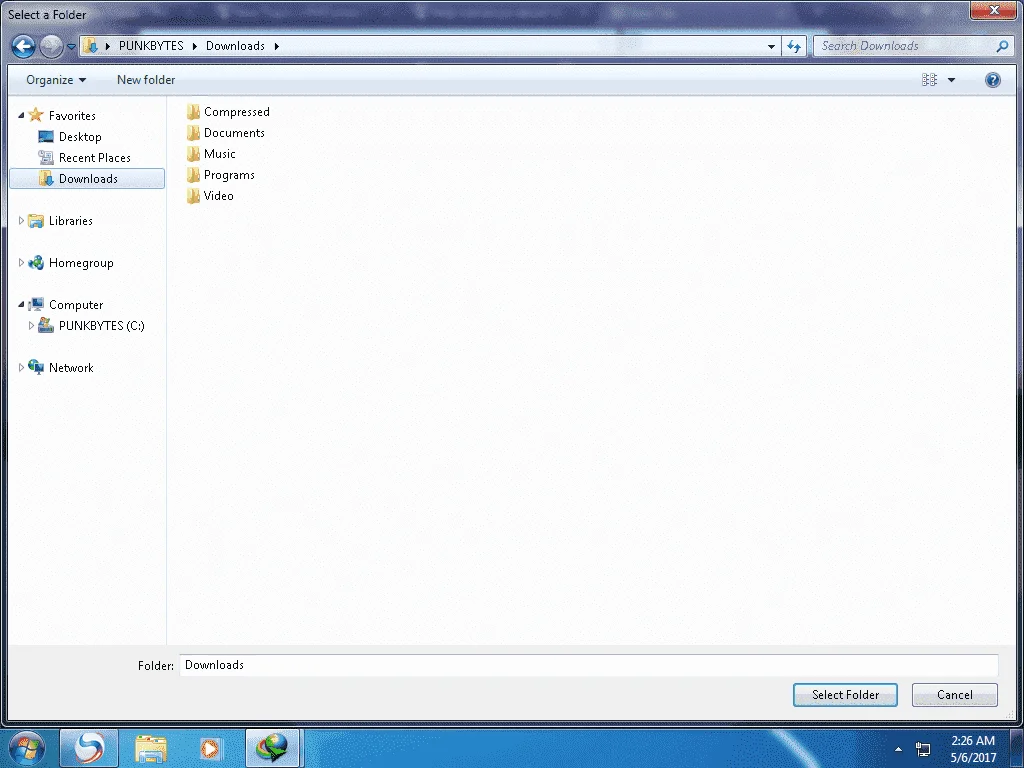Select the Compressed folder icon

(x=193, y=112)
